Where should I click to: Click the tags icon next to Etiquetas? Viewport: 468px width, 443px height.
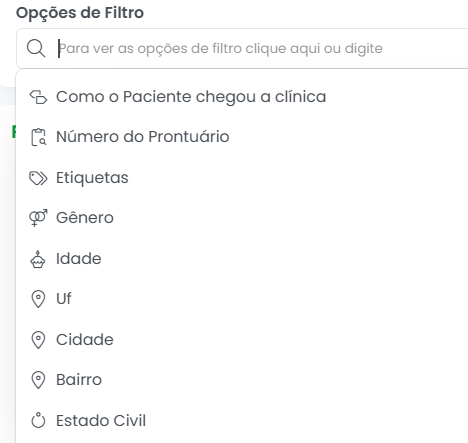38,178
